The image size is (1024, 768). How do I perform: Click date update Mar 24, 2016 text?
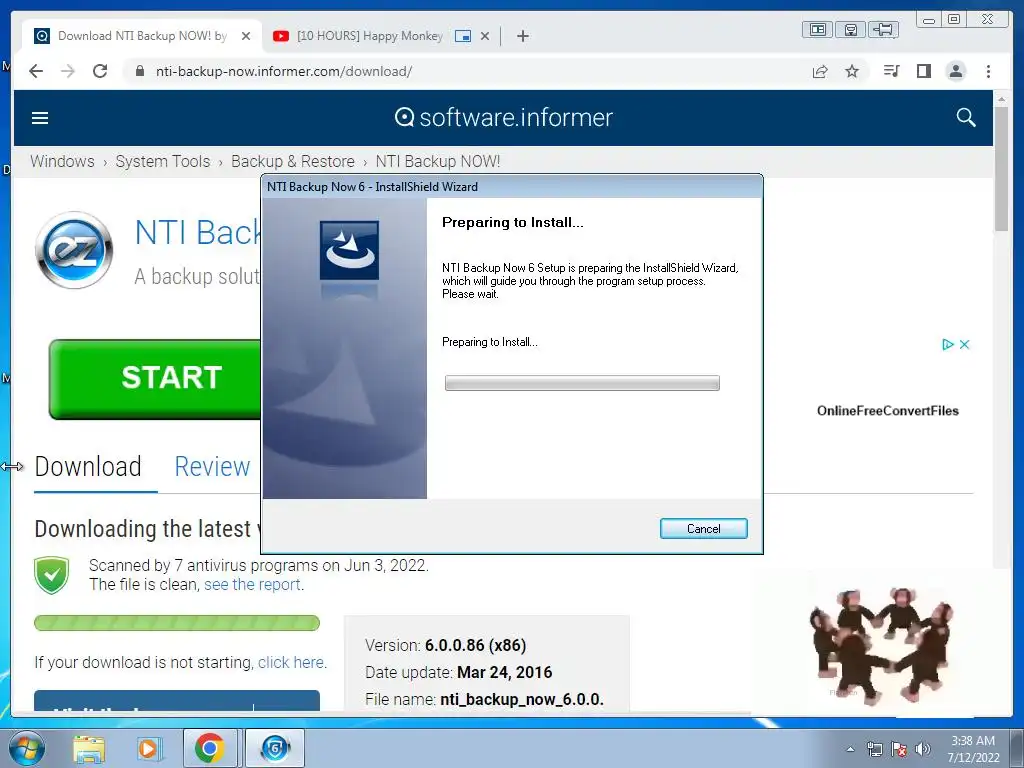coord(504,672)
